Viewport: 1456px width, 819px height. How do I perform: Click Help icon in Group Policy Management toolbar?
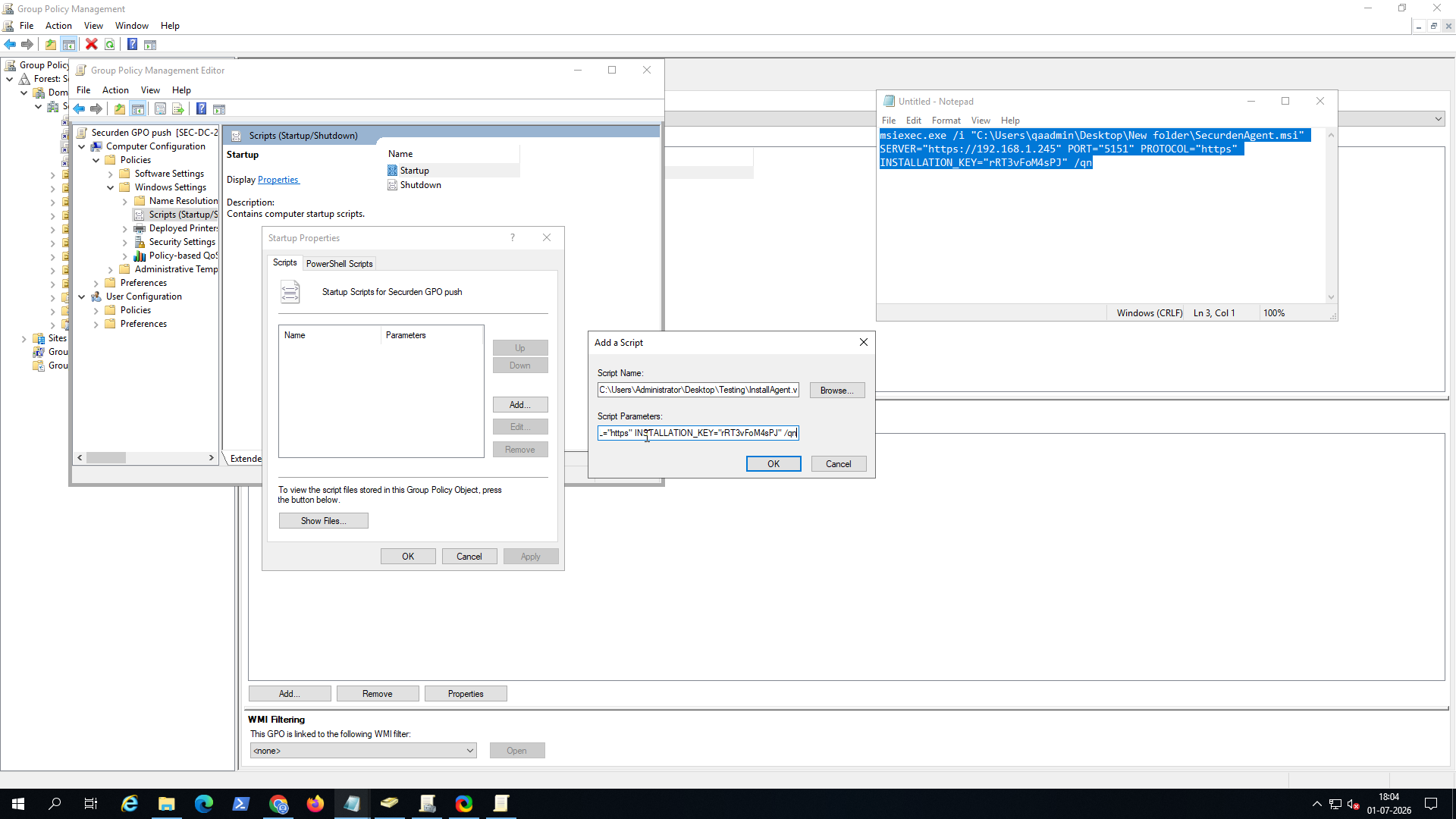coord(132,45)
